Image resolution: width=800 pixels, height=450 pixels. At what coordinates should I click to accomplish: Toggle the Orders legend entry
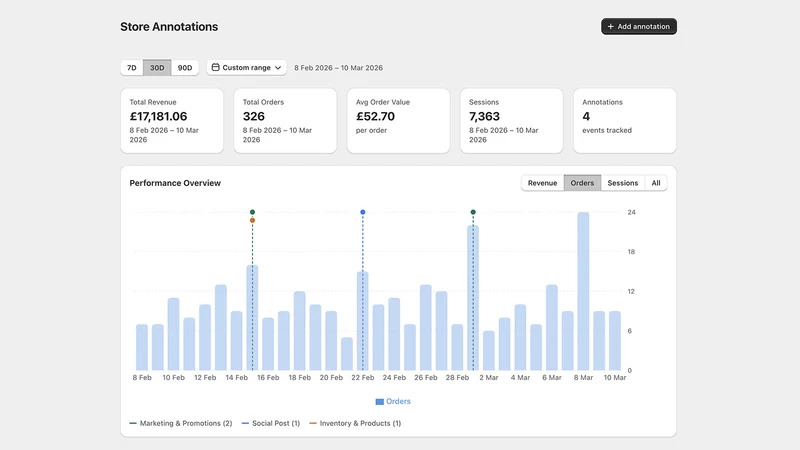[x=393, y=402]
